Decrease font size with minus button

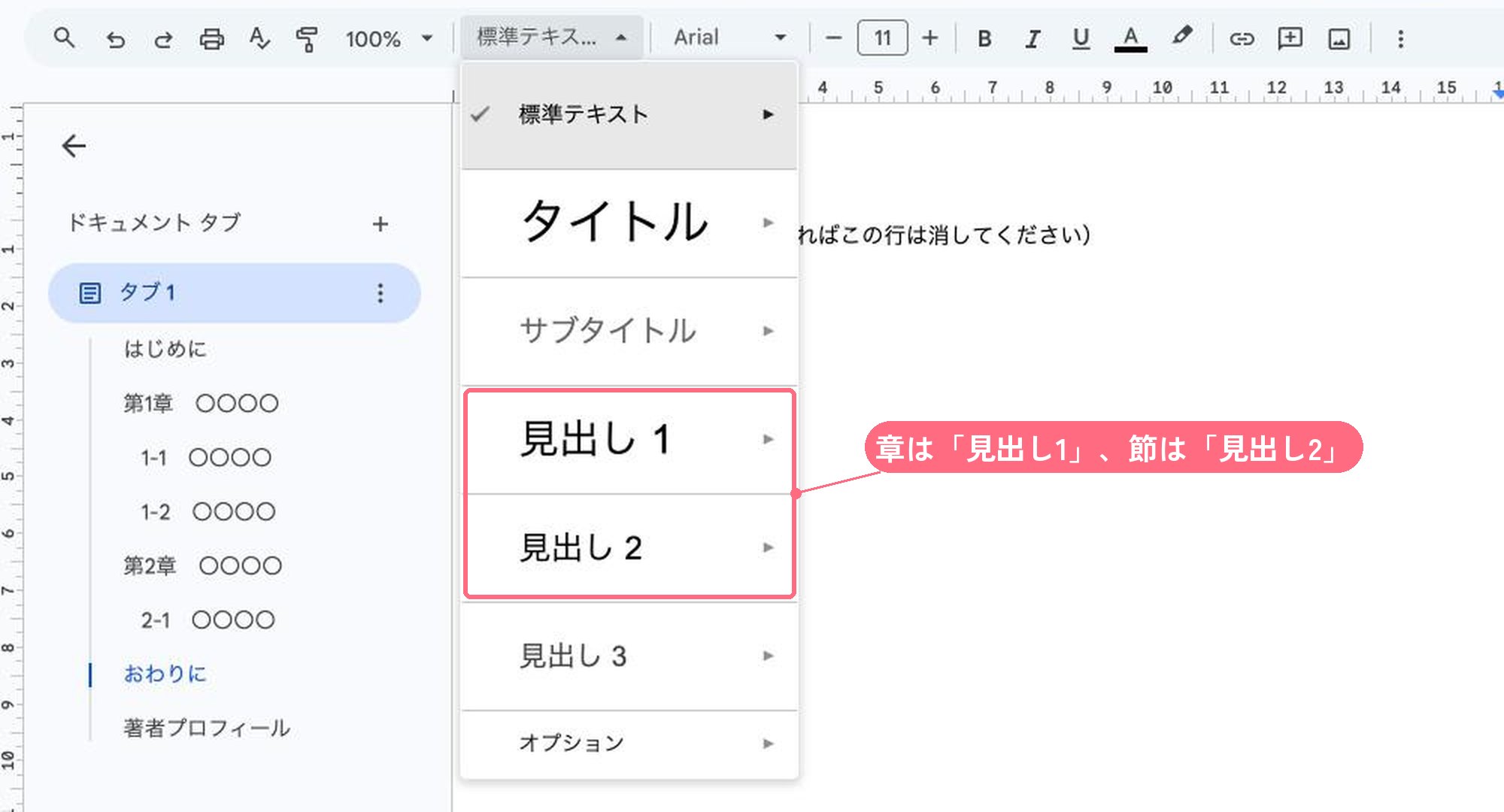[833, 38]
